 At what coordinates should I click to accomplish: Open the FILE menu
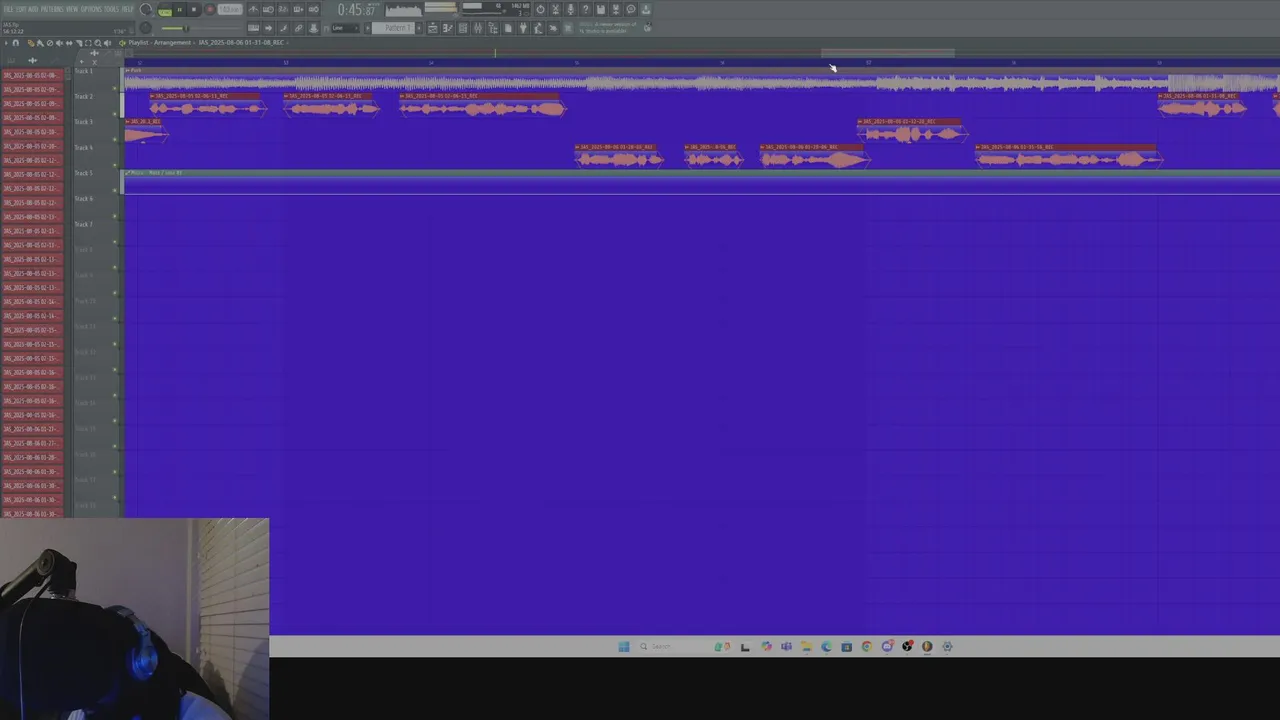pyautogui.click(x=9, y=9)
